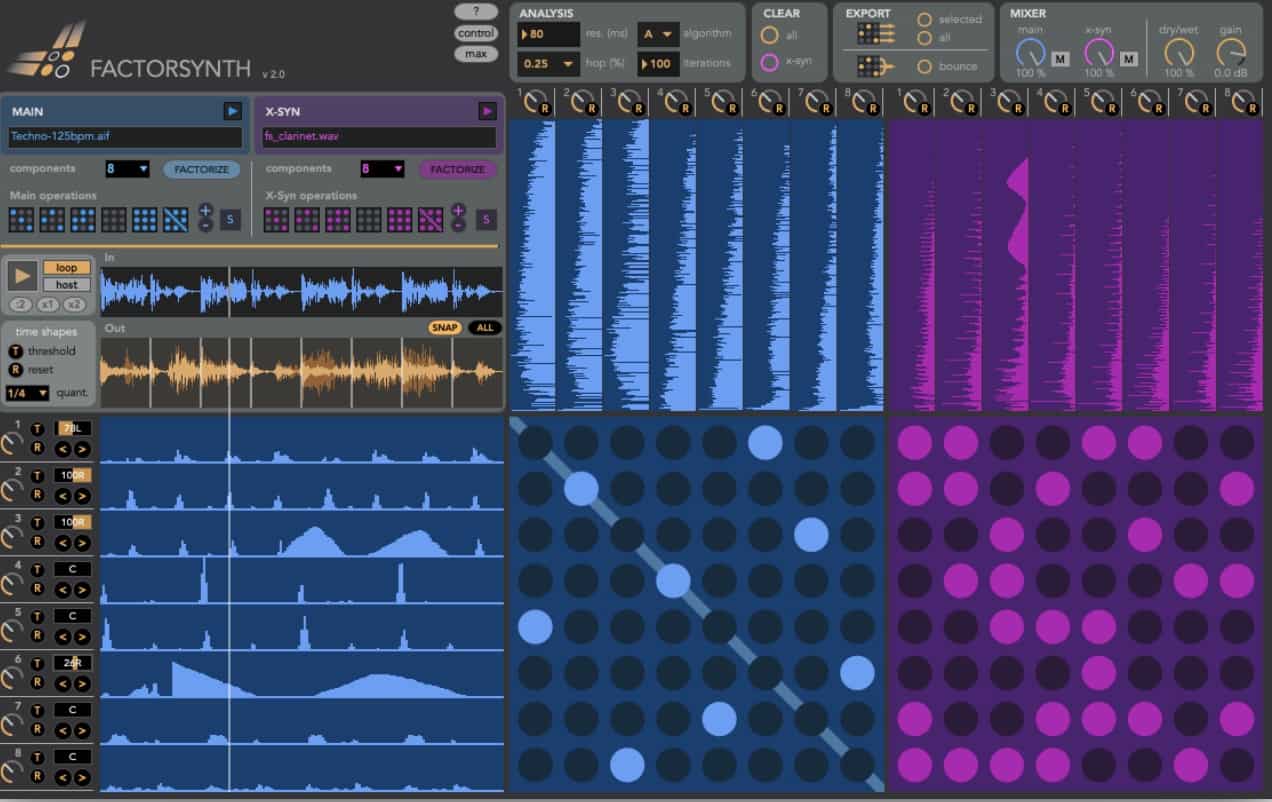Click the multi-arrow export tracks icon

(875, 33)
